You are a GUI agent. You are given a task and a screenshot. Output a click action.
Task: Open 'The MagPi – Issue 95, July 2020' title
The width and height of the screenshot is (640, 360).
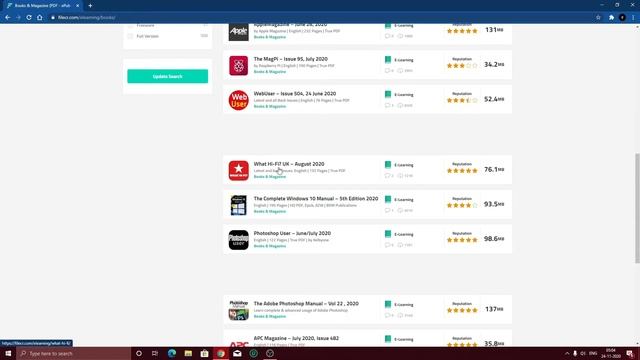291,59
